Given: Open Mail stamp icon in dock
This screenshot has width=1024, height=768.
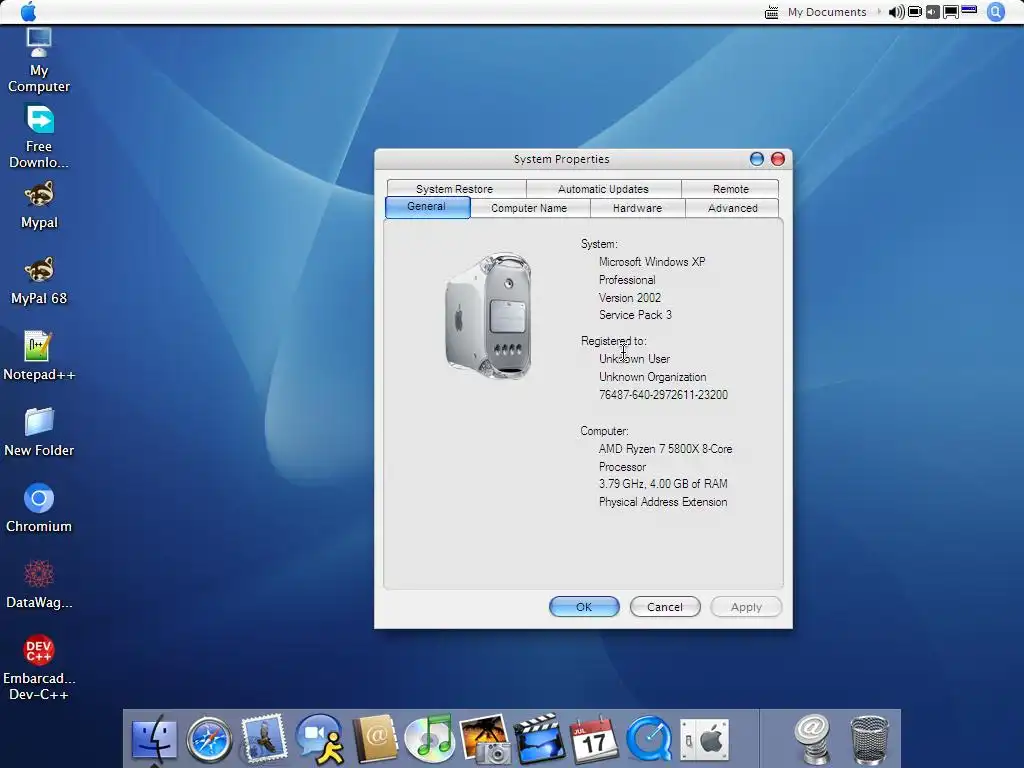Looking at the screenshot, I should [264, 739].
